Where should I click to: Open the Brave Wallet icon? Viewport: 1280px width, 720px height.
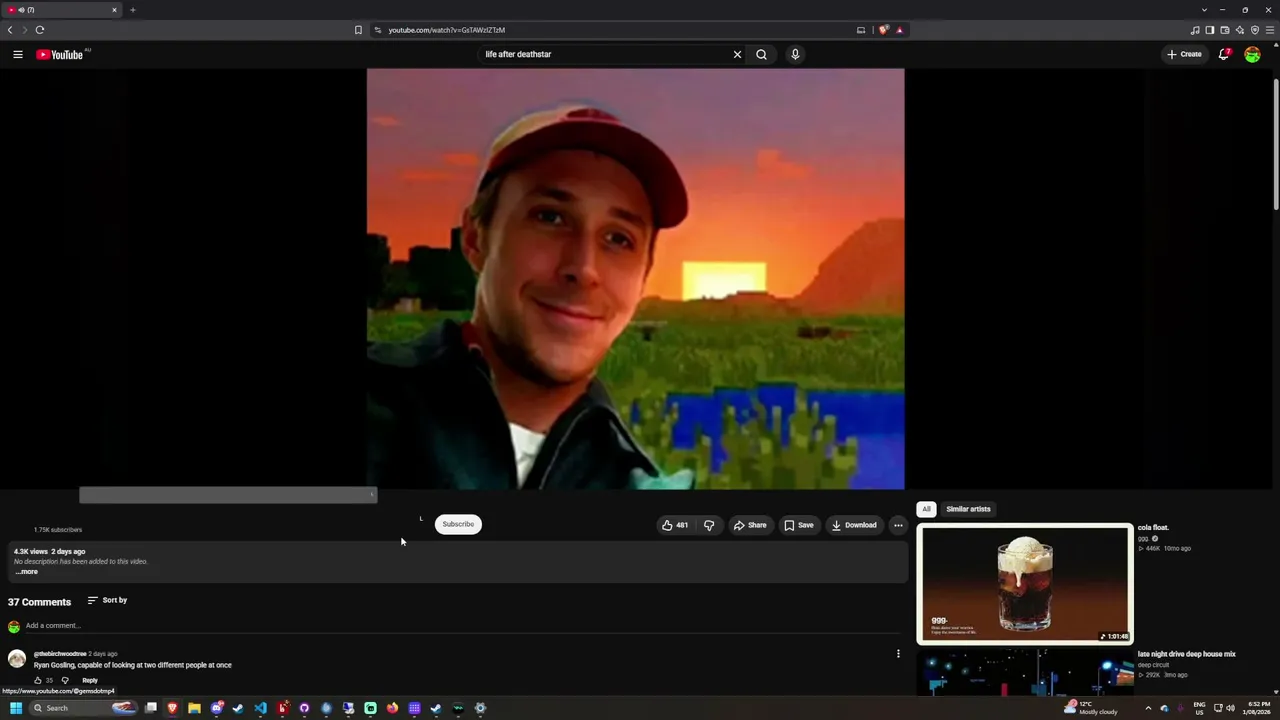(1225, 30)
